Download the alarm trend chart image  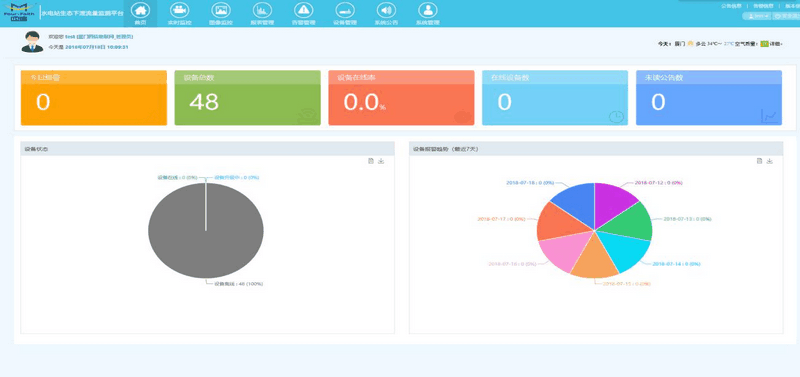pyautogui.click(x=770, y=161)
